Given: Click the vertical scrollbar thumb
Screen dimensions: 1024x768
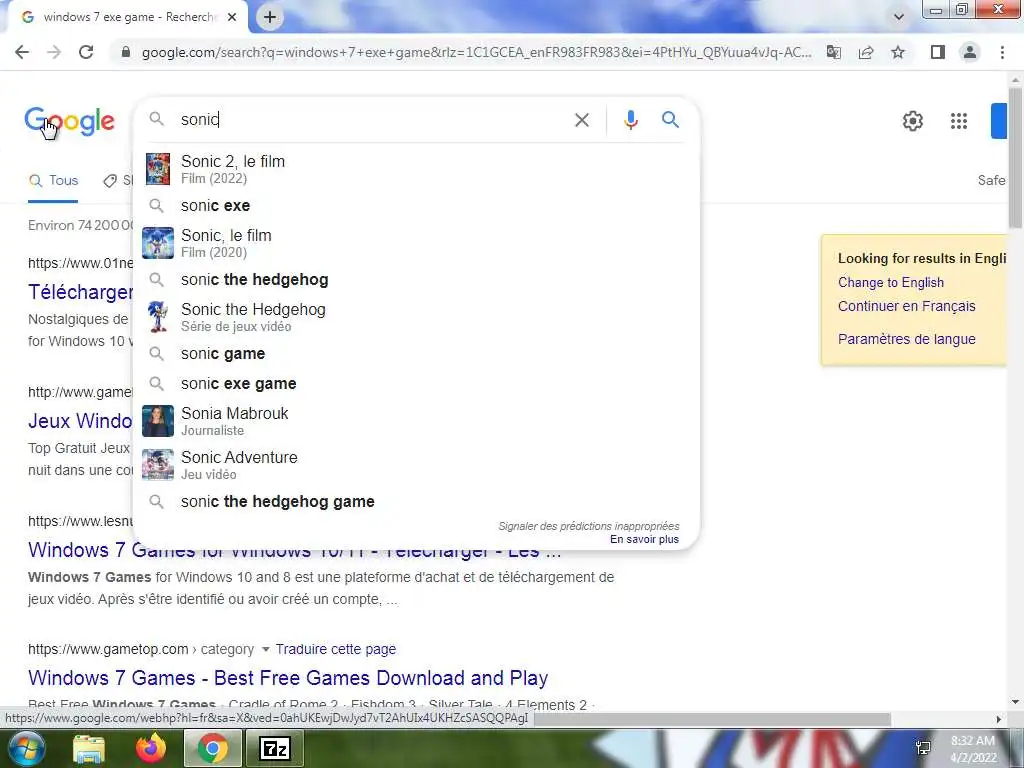Looking at the screenshot, I should (x=1015, y=157).
